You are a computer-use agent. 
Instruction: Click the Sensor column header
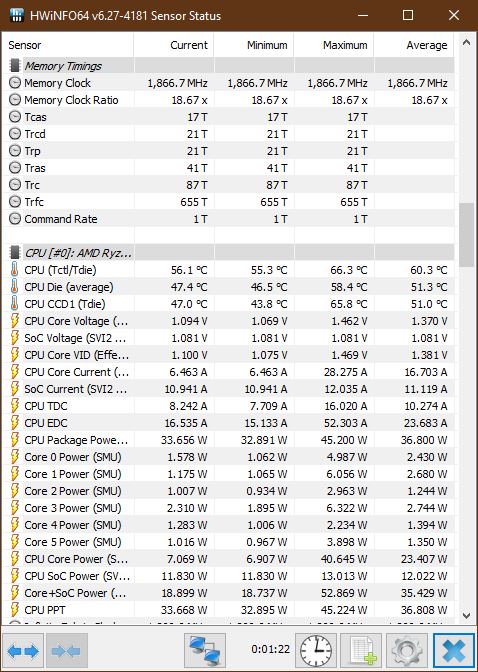point(69,45)
